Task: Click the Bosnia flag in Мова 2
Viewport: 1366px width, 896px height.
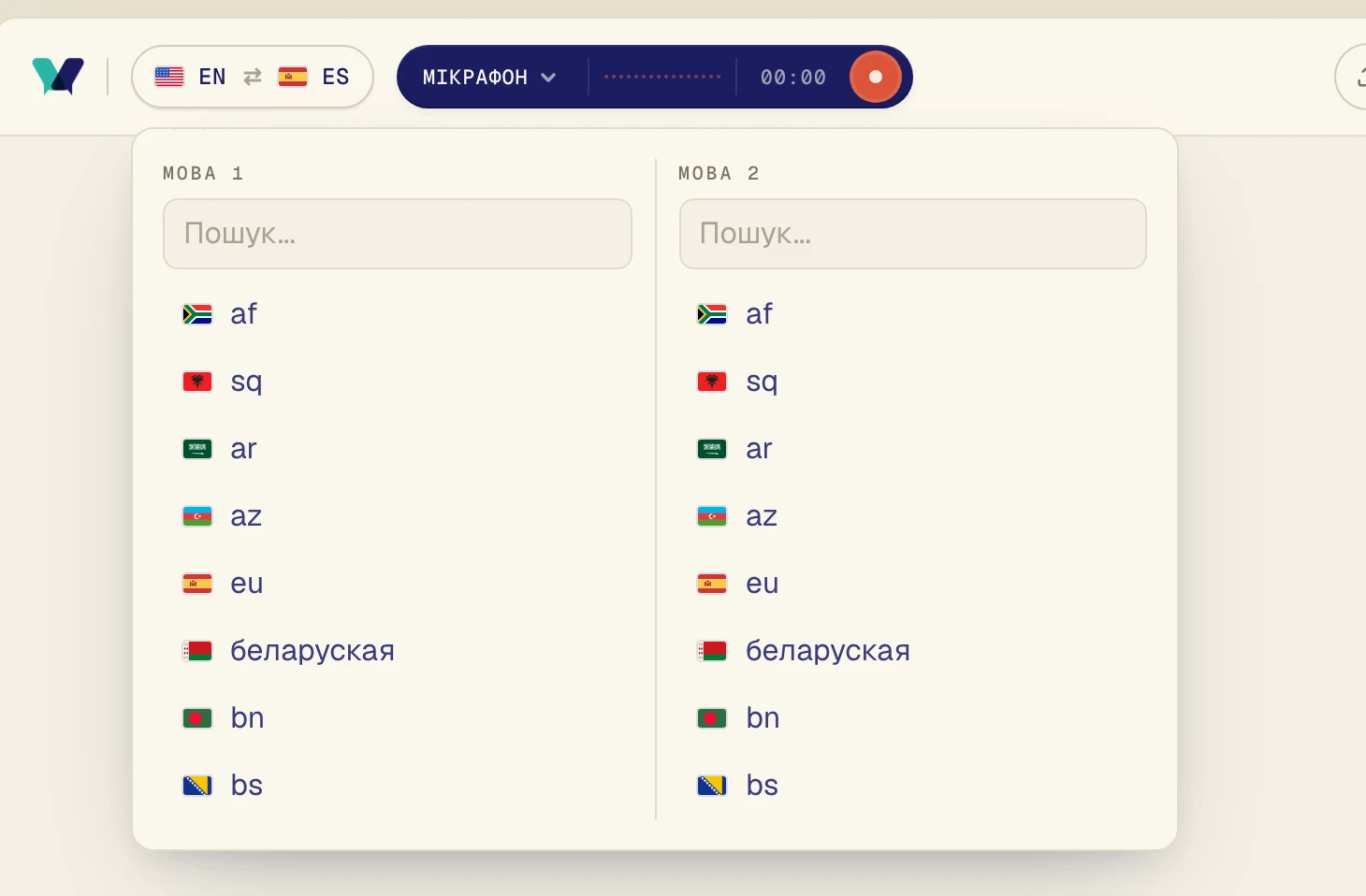Action: point(712,786)
